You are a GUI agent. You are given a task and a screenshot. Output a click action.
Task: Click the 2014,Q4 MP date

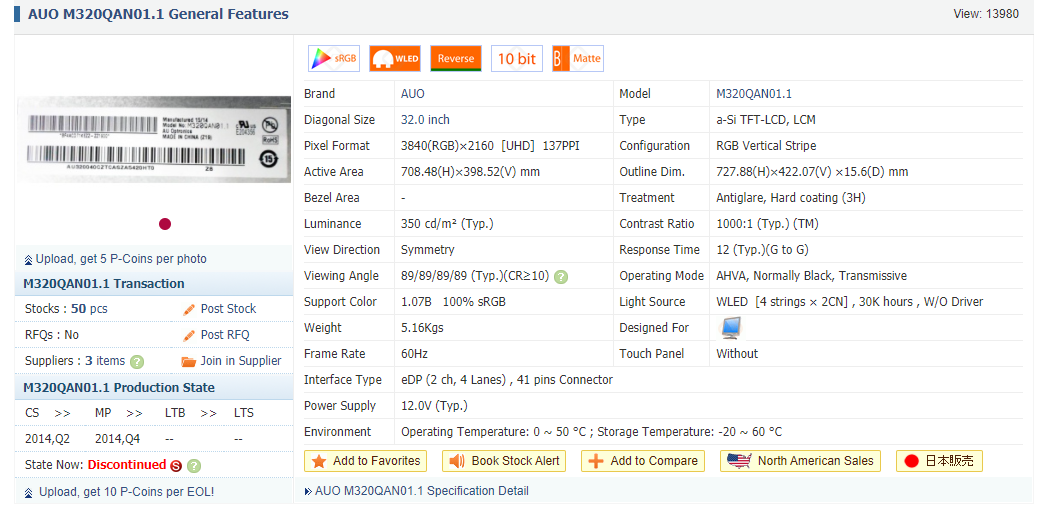click(x=117, y=439)
